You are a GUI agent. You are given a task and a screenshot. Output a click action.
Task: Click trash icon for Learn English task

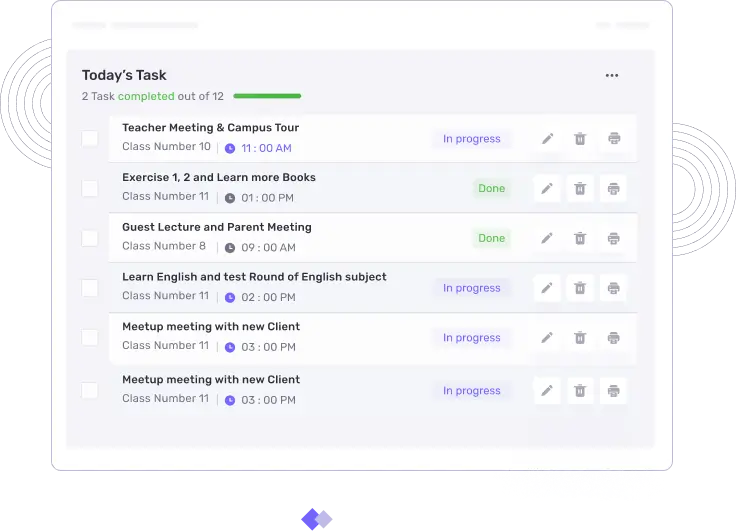(x=580, y=288)
